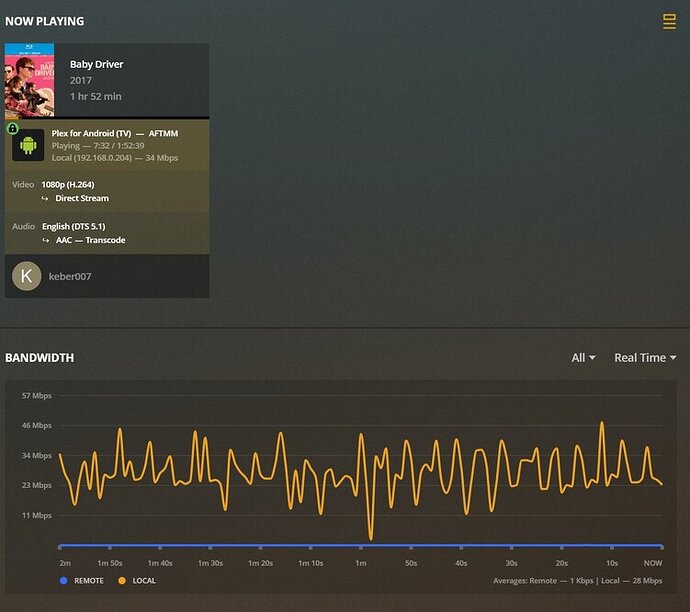
Task: Click the green secure connection lock icon
Action: click(x=13, y=128)
